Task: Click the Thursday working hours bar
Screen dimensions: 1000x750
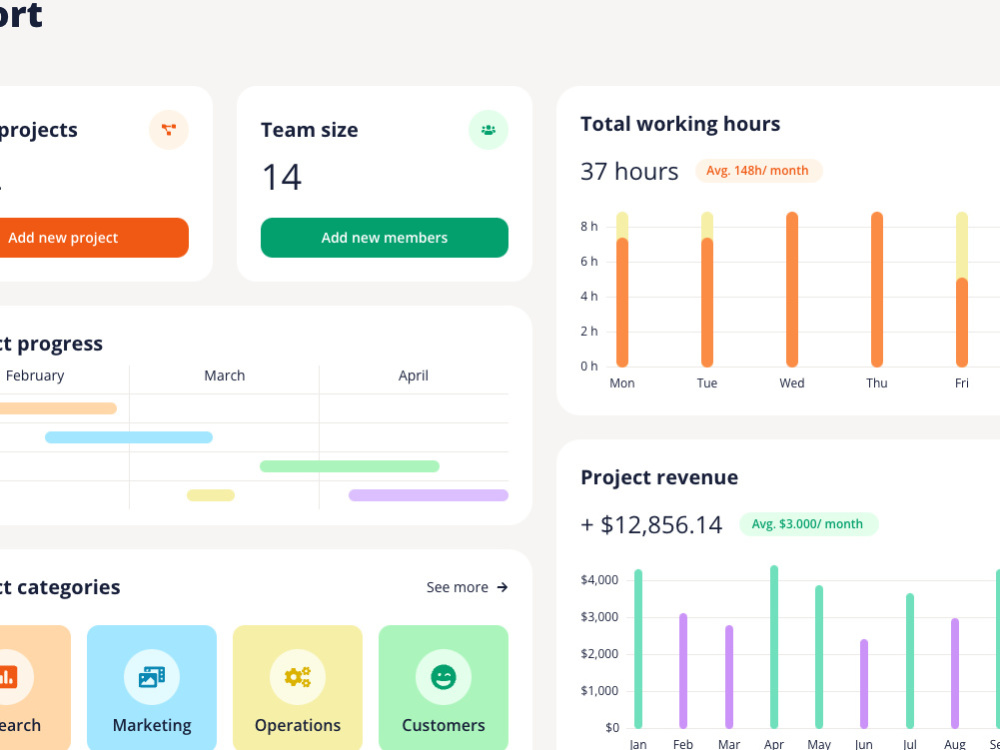Action: (877, 290)
